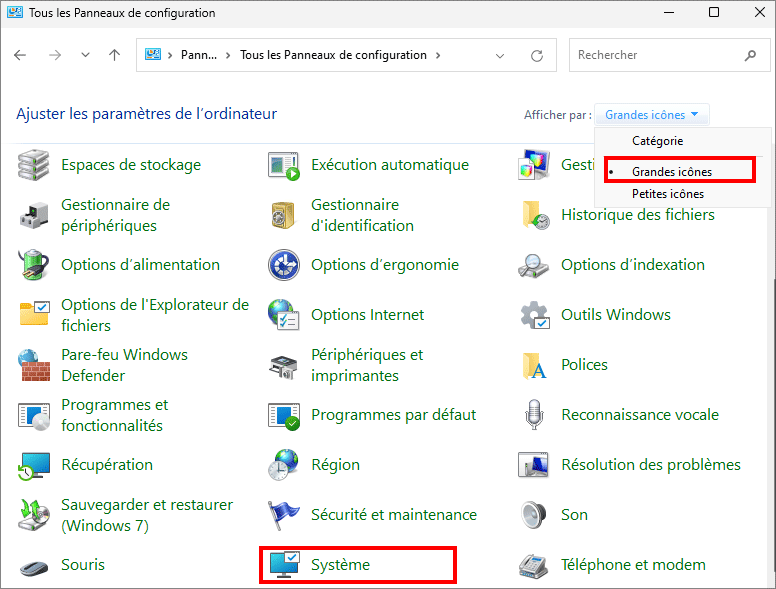Viewport: 776px width, 589px height.
Task: Expand chevron after 'Tous les Panneaux de configuration'
Action: coord(438,55)
